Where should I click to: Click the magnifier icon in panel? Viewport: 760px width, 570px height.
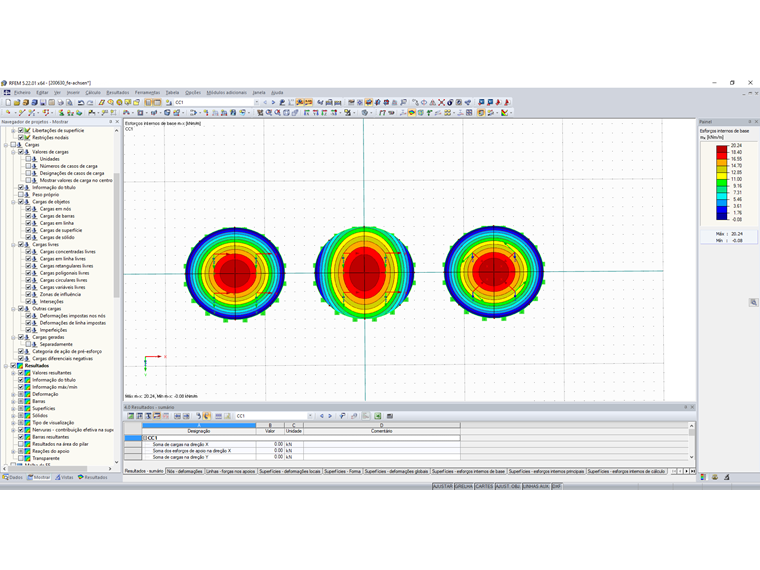click(753, 302)
